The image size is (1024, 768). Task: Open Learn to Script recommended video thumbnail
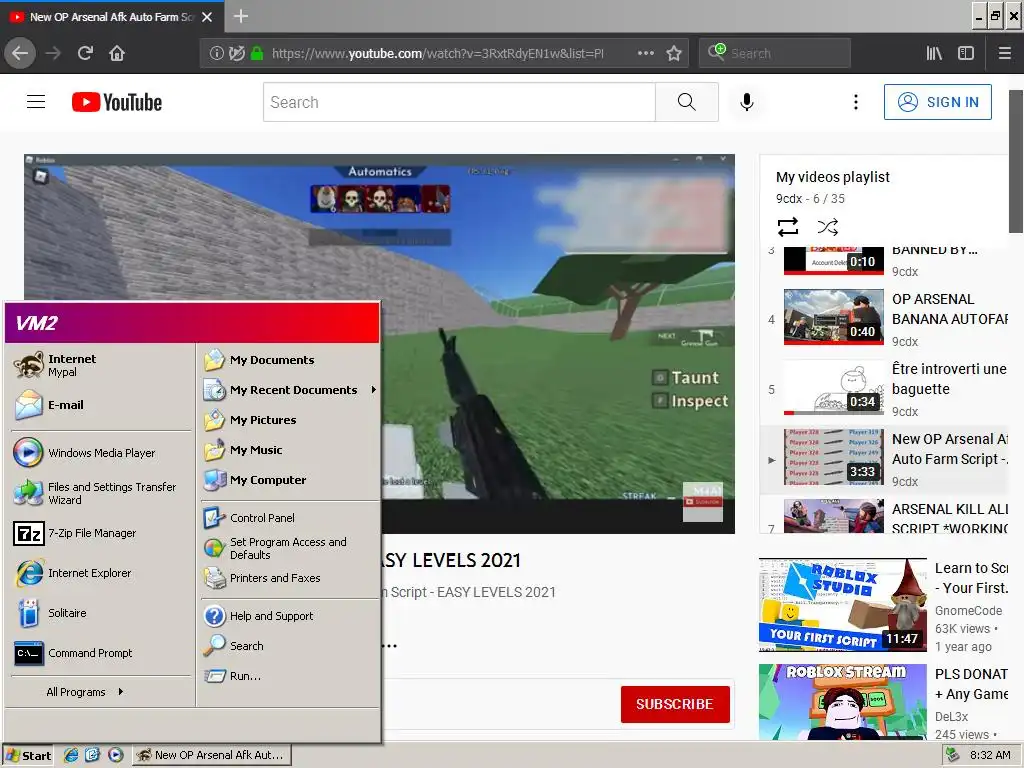[x=842, y=605]
